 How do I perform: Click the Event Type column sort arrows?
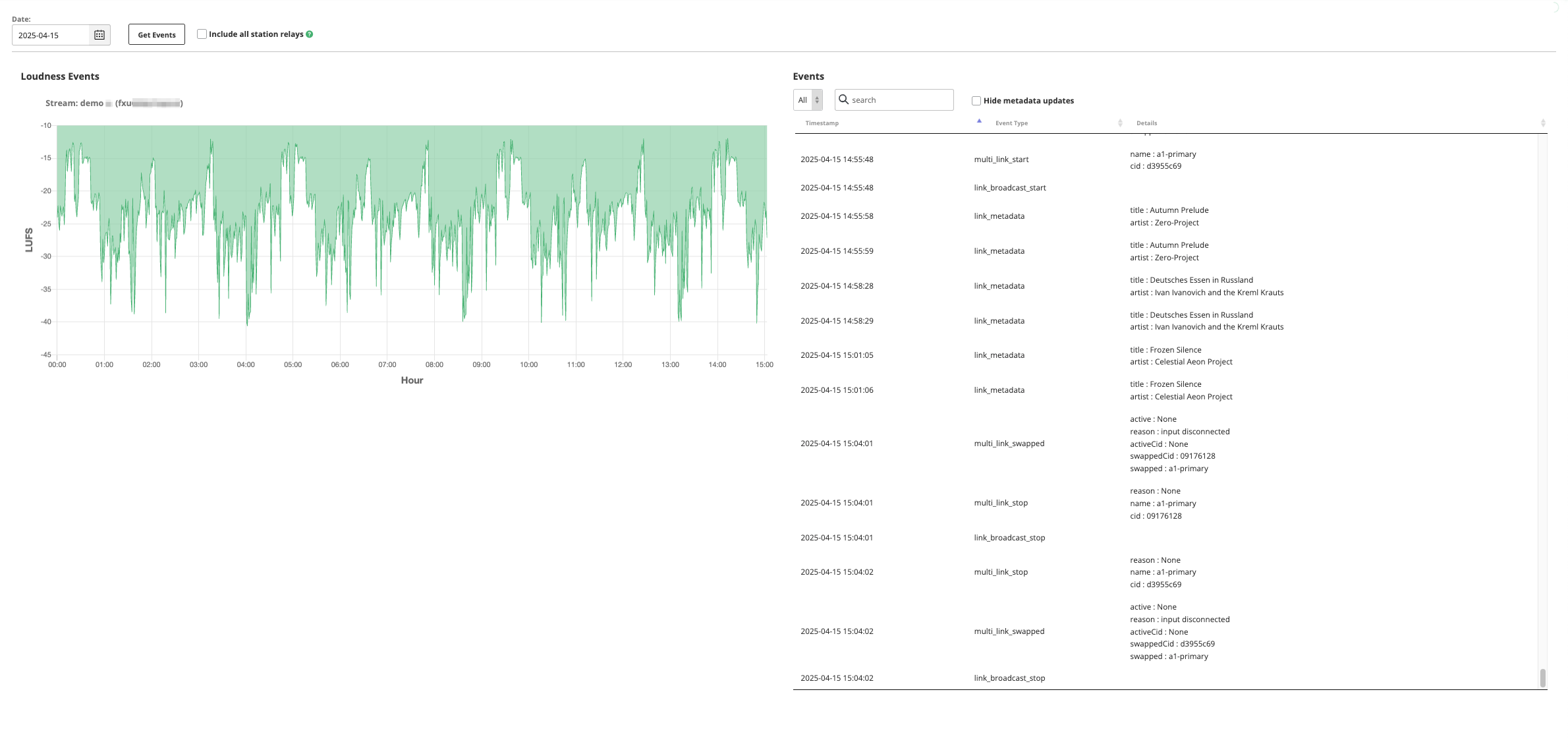pos(1120,123)
